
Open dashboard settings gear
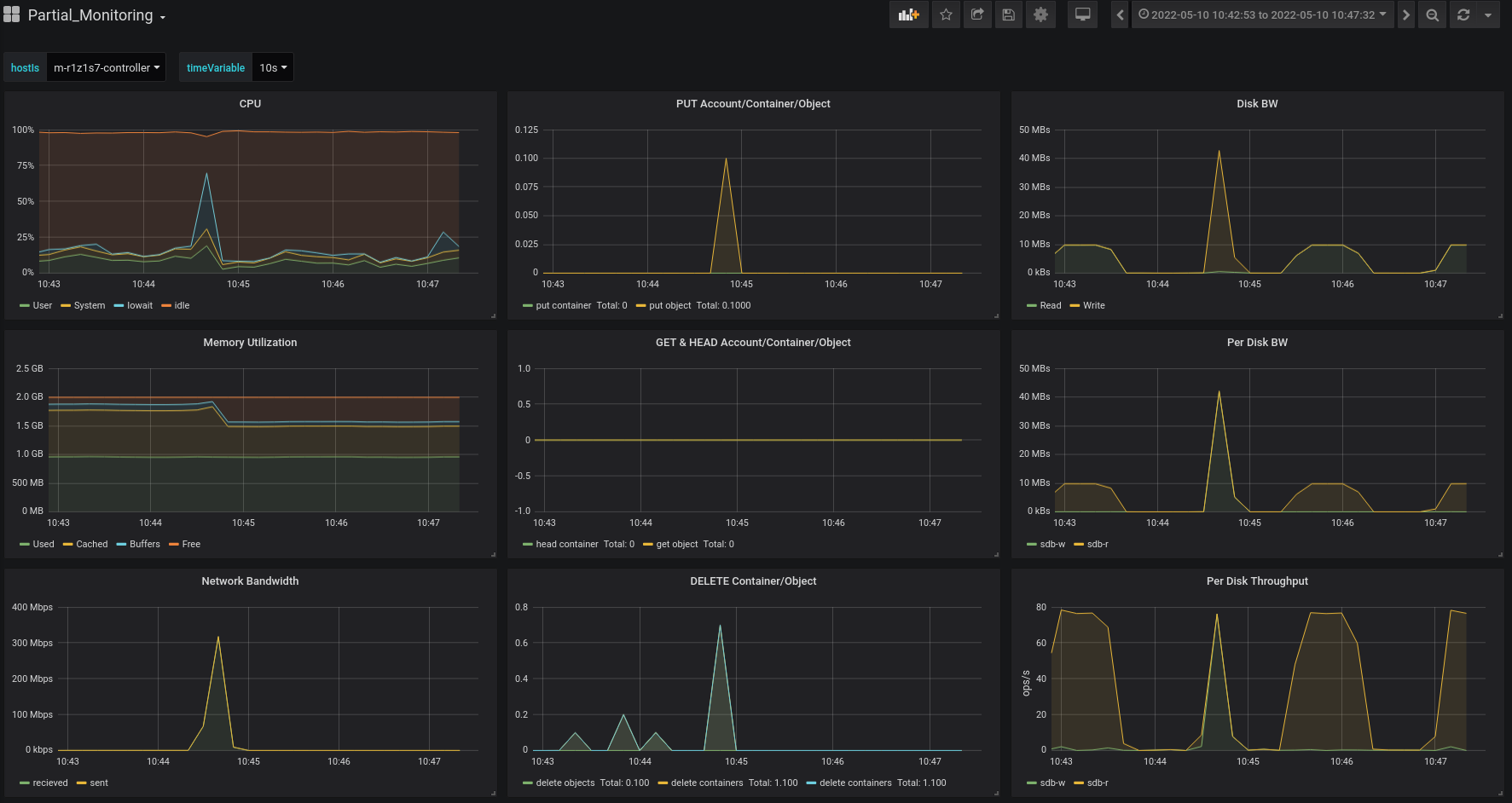coord(1040,14)
